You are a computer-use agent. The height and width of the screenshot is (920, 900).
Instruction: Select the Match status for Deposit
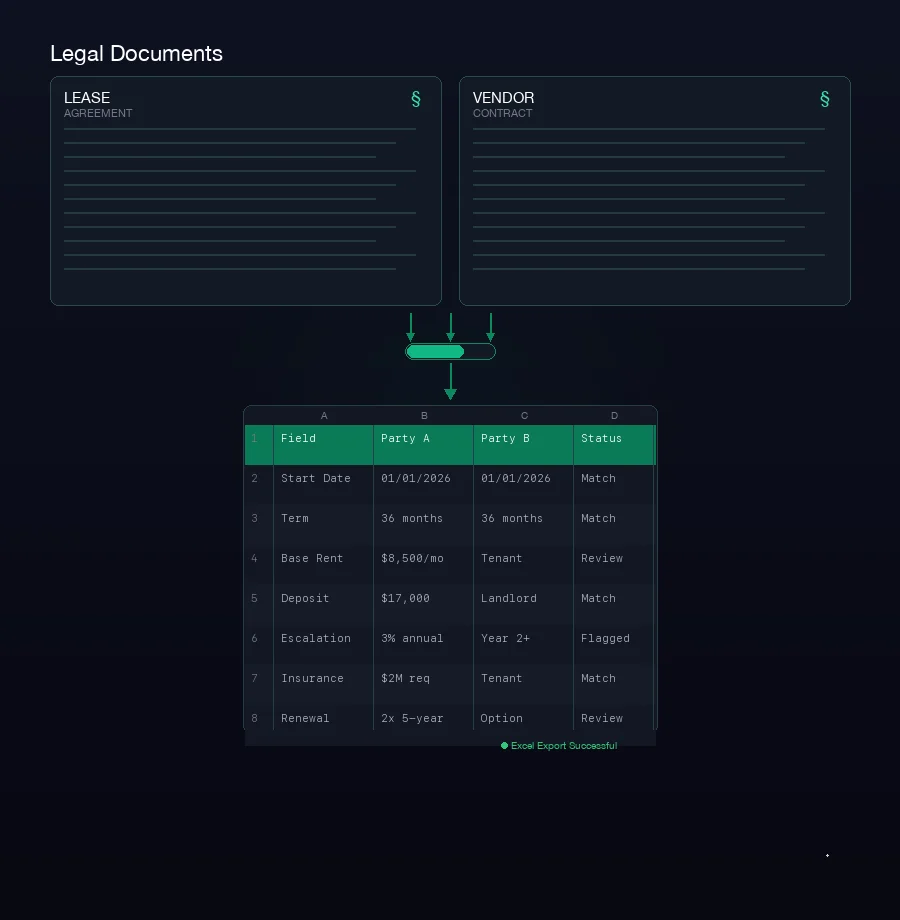click(x=614, y=598)
